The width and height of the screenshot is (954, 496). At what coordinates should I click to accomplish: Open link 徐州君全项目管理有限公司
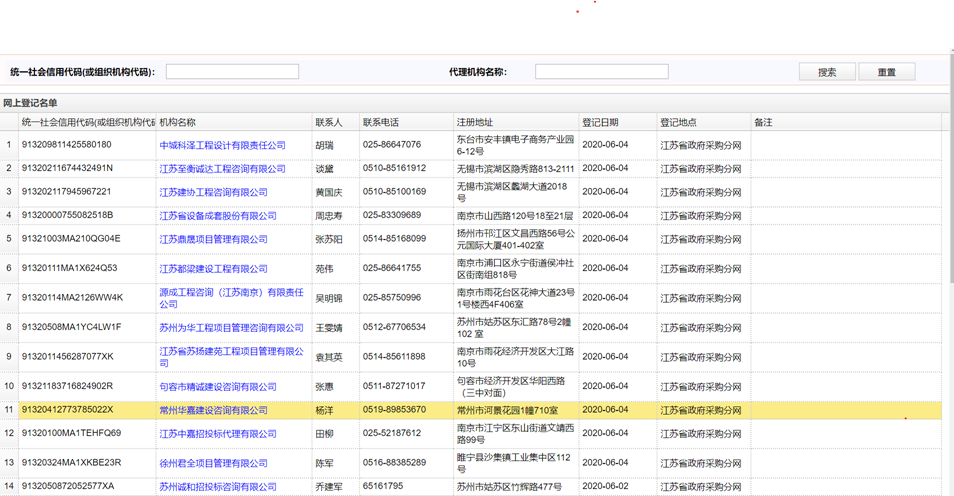214,463
